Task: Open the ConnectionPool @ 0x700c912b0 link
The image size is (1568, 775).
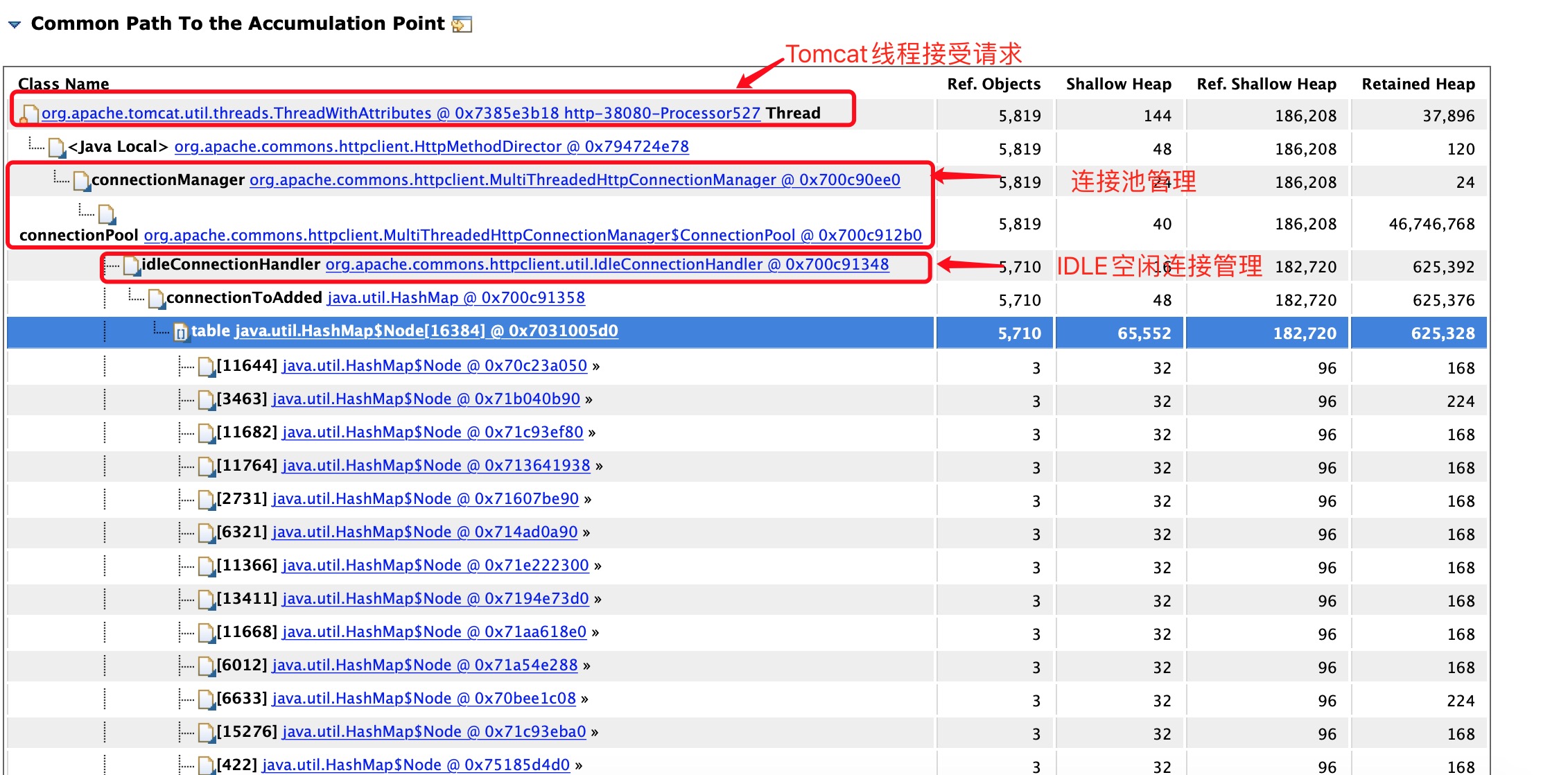Action: click(x=532, y=235)
